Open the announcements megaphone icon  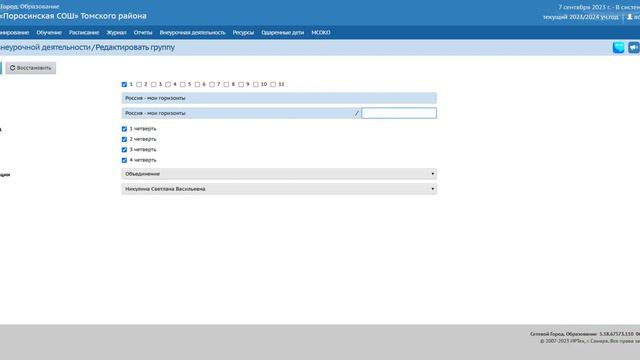click(x=634, y=47)
